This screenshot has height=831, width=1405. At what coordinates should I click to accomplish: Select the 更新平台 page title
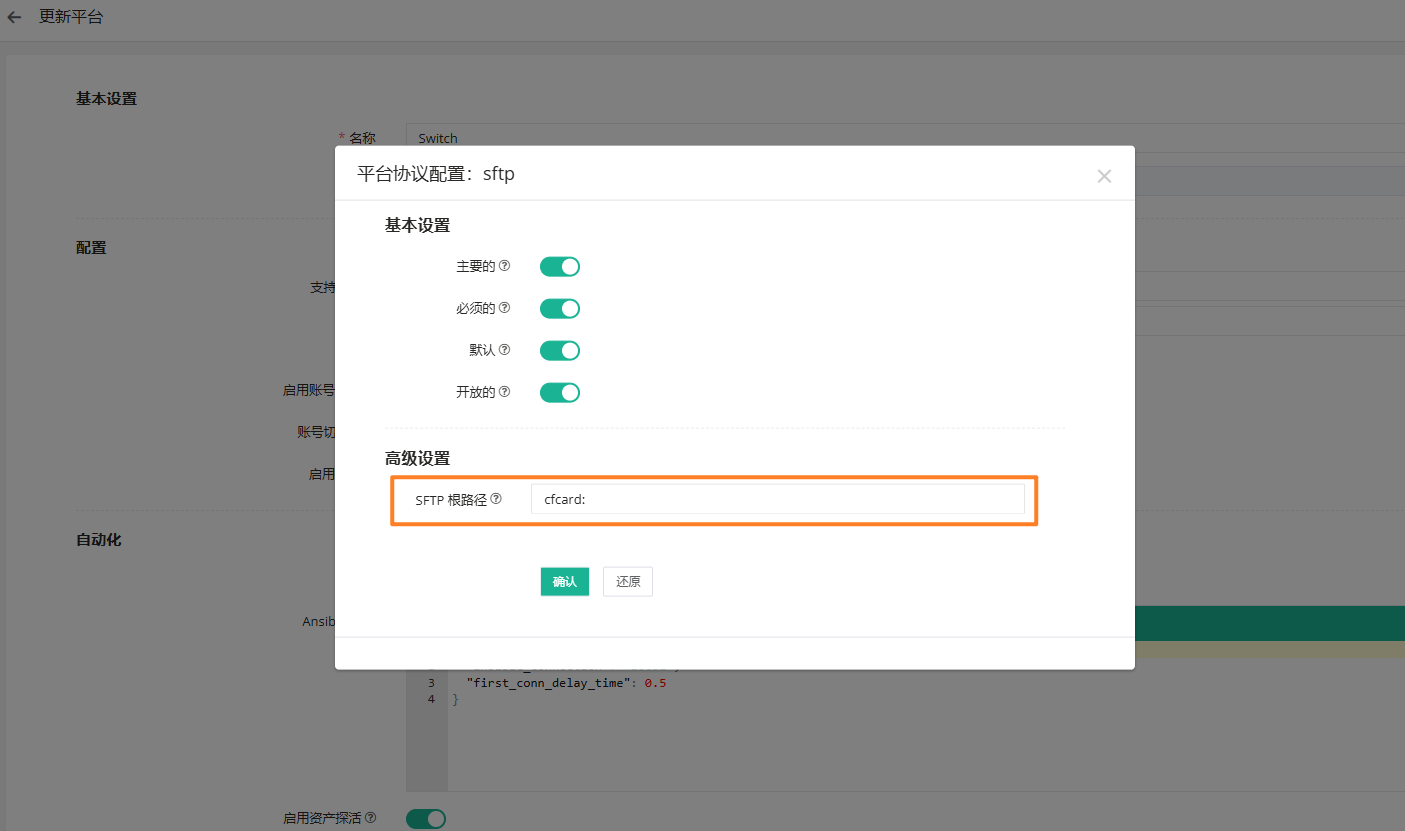point(71,17)
